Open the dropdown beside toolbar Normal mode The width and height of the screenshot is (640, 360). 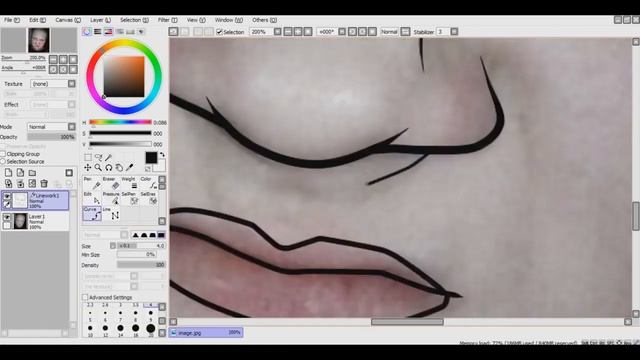pyautogui.click(x=405, y=31)
